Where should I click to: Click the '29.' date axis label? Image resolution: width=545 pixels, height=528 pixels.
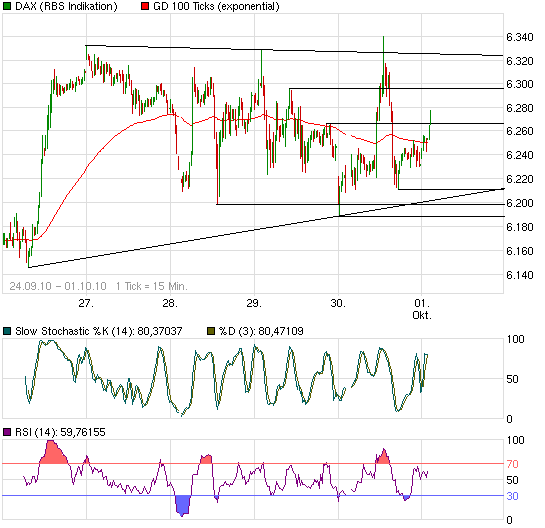click(x=254, y=303)
